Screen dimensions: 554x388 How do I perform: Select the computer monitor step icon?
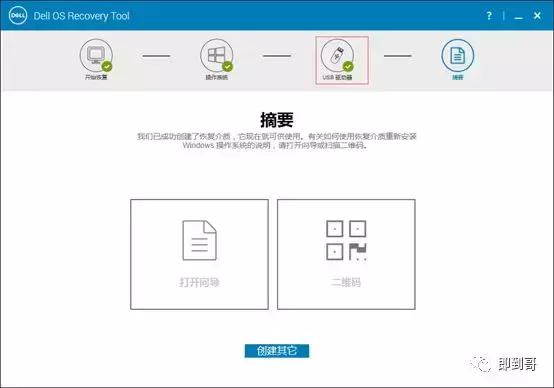(x=96, y=55)
